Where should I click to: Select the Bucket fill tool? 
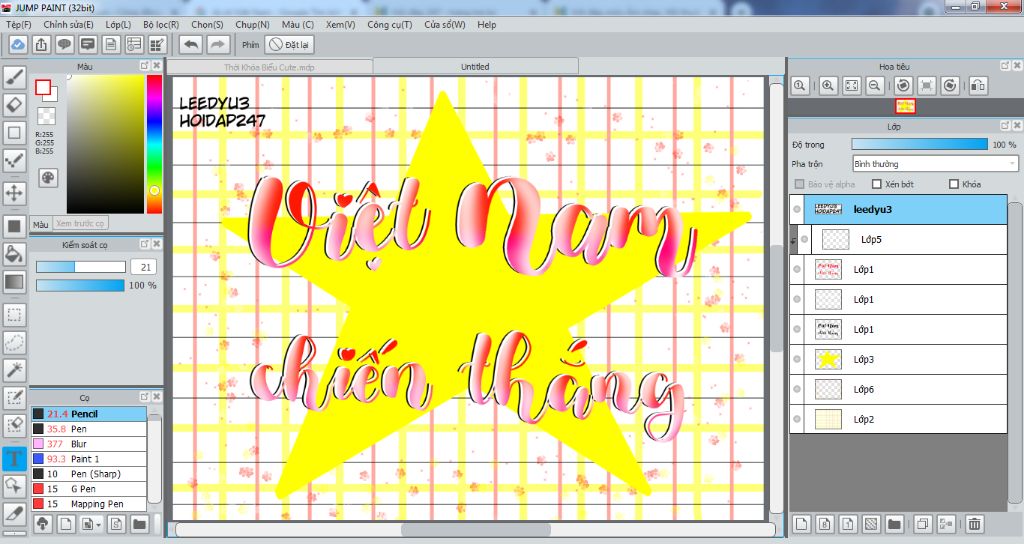[14, 253]
